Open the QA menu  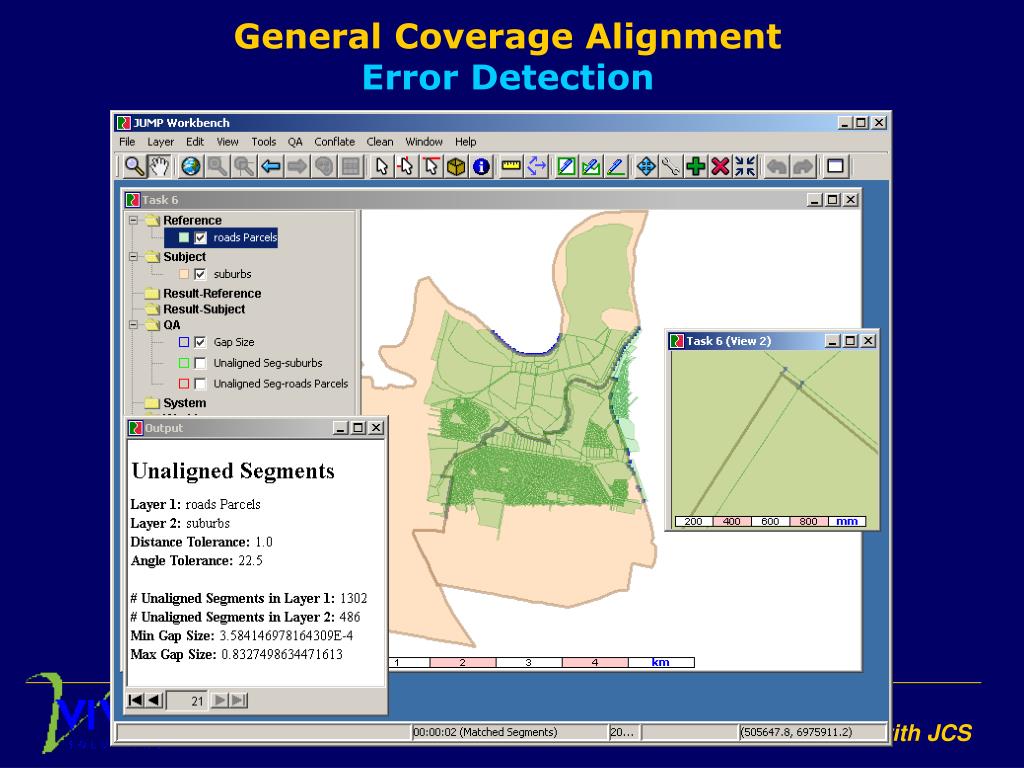(295, 142)
